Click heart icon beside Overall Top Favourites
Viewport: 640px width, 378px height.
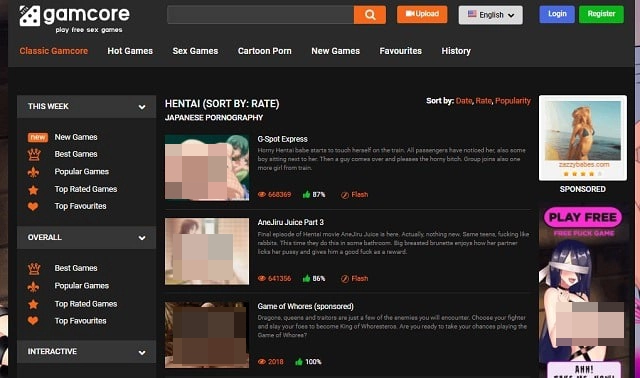coord(33,321)
